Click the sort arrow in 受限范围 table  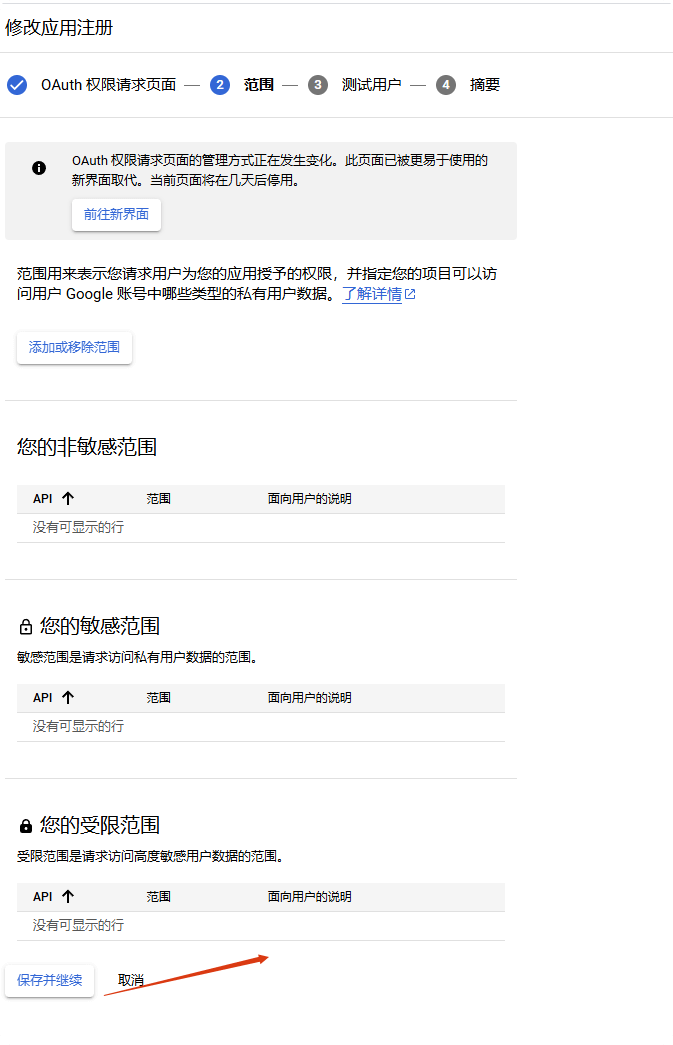[68, 896]
